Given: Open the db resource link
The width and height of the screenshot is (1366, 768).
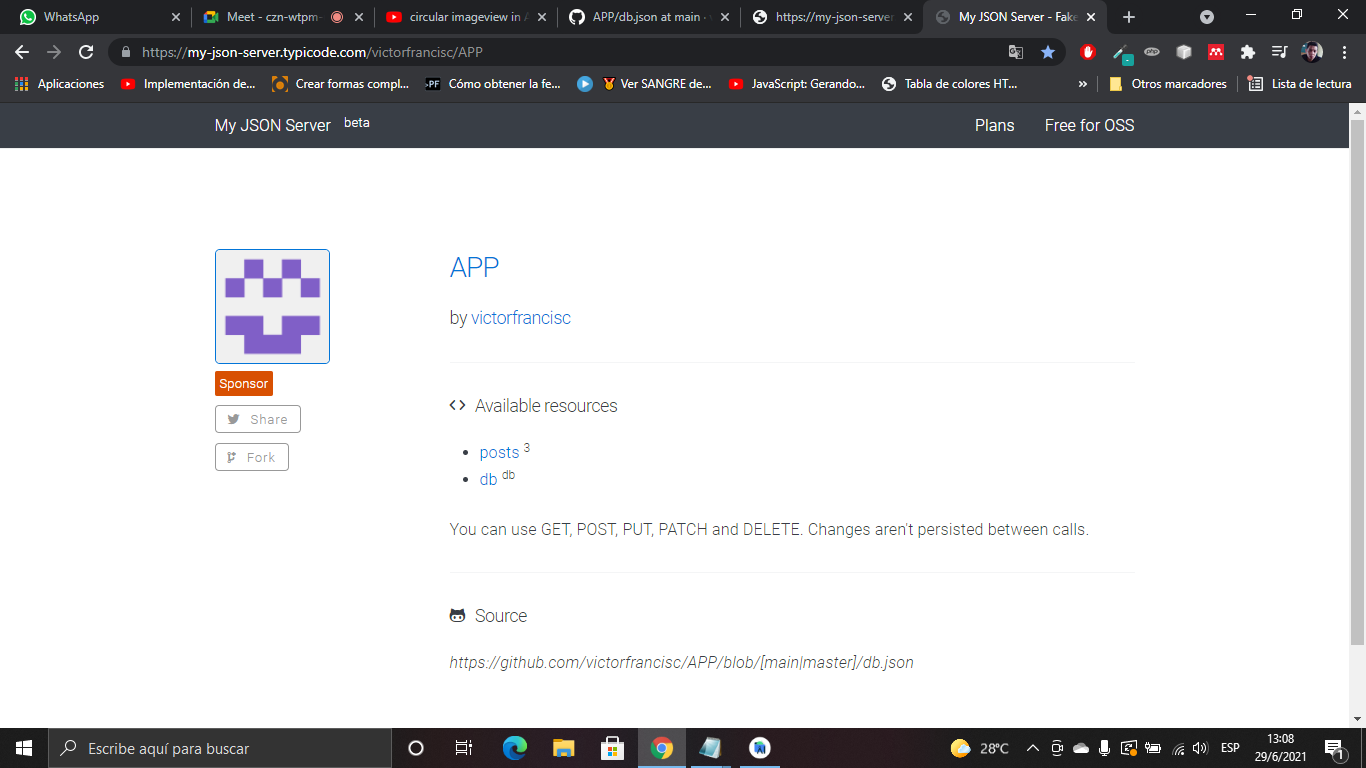Looking at the screenshot, I should 488,479.
